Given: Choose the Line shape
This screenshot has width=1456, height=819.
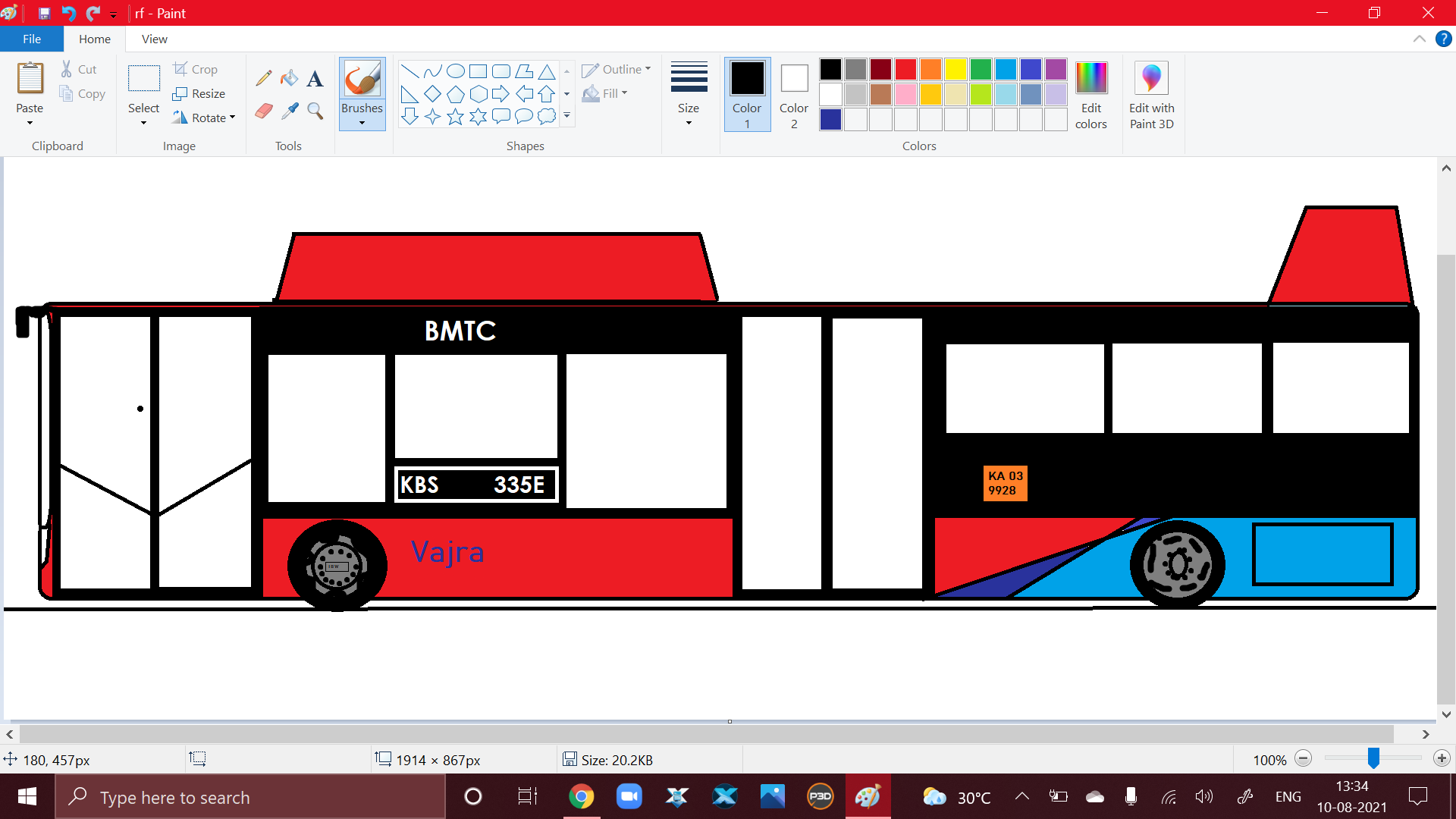Looking at the screenshot, I should [409, 71].
